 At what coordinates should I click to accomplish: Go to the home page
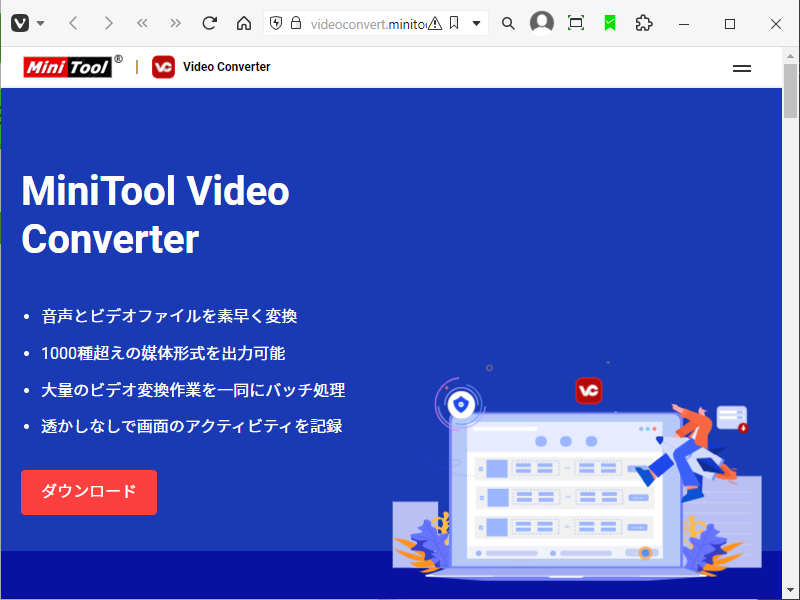244,23
